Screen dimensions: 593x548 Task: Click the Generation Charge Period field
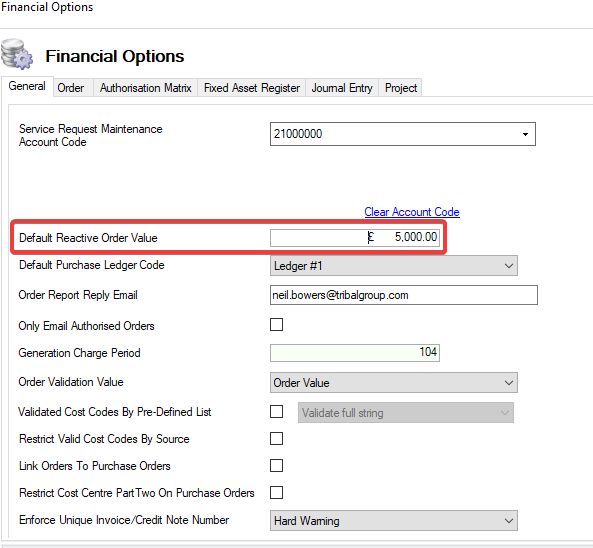(355, 352)
